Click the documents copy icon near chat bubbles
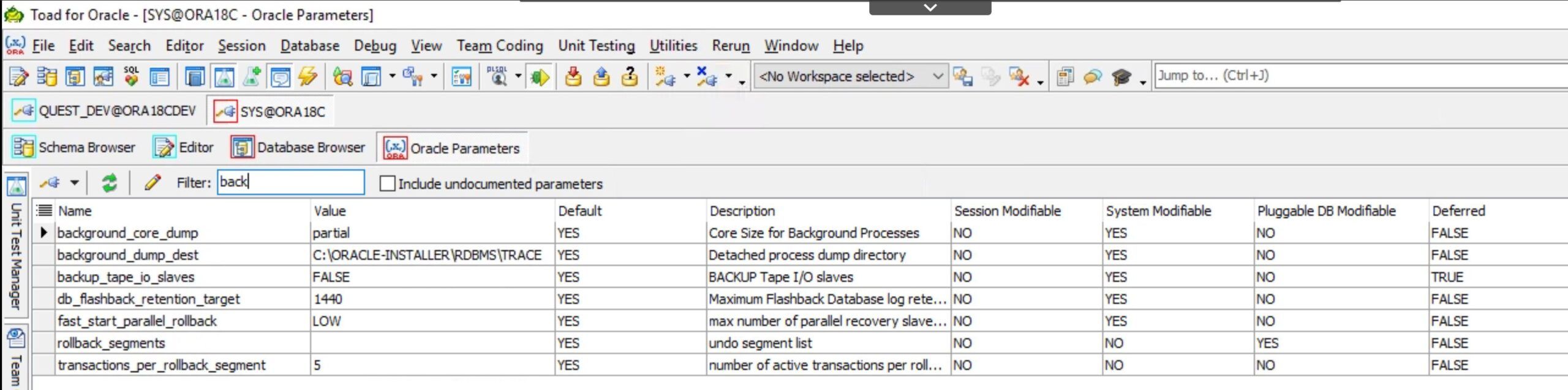Screen dimensions: 1568x390 point(1065,77)
